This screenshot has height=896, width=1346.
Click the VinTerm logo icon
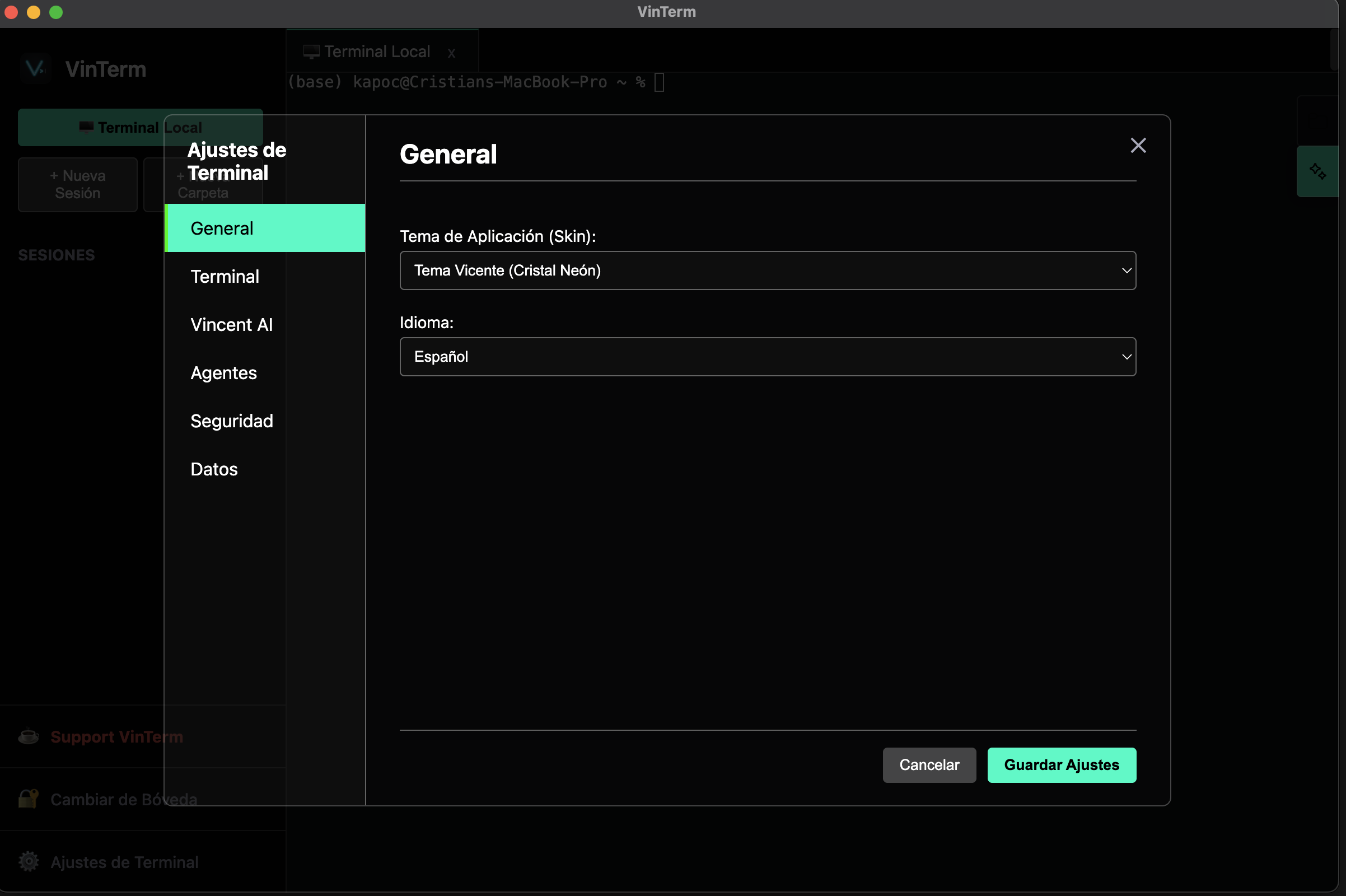35,69
